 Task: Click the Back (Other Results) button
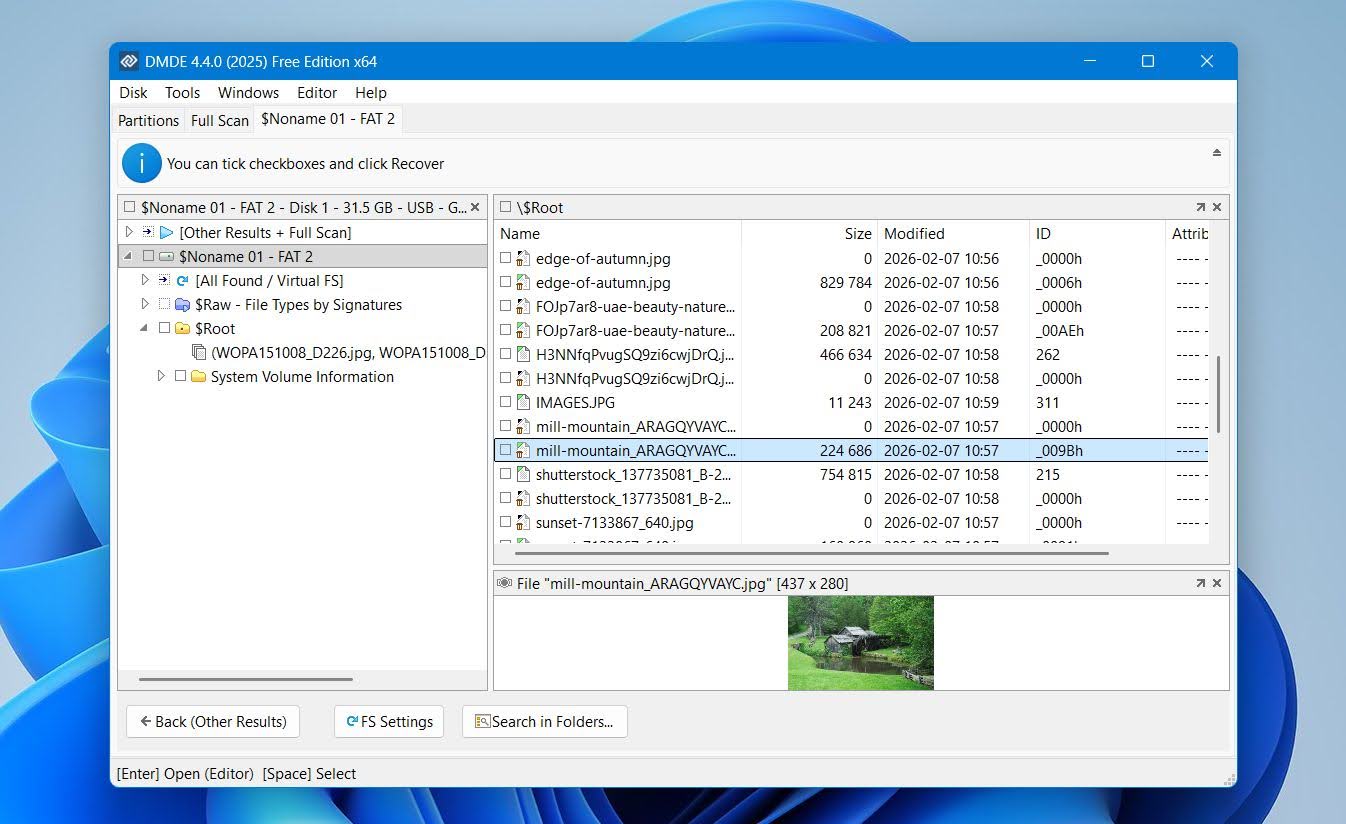(213, 721)
